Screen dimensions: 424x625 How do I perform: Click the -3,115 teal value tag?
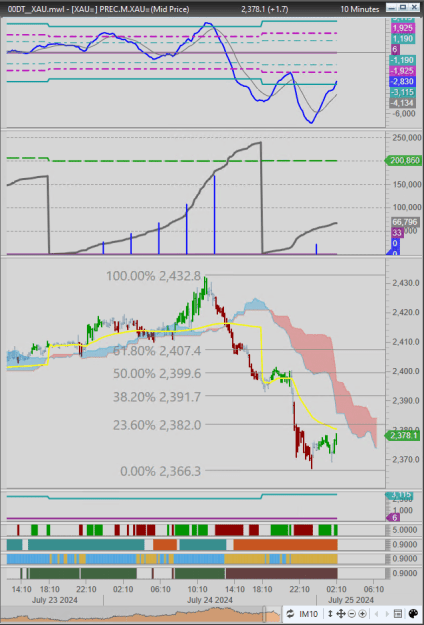point(404,92)
